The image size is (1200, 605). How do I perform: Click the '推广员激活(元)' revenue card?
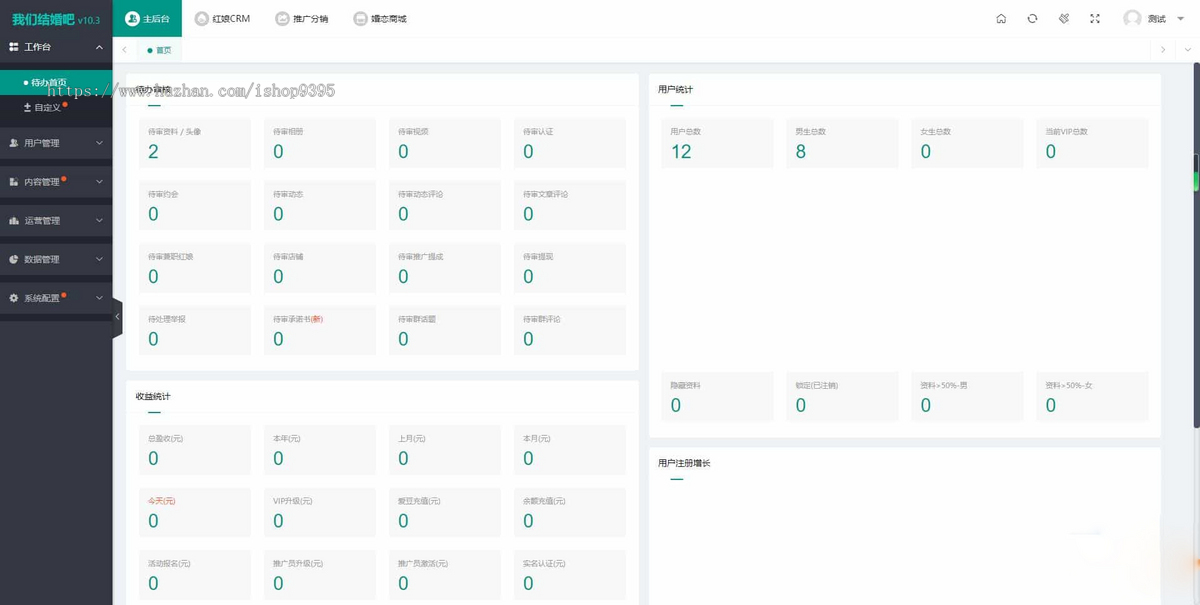point(445,575)
